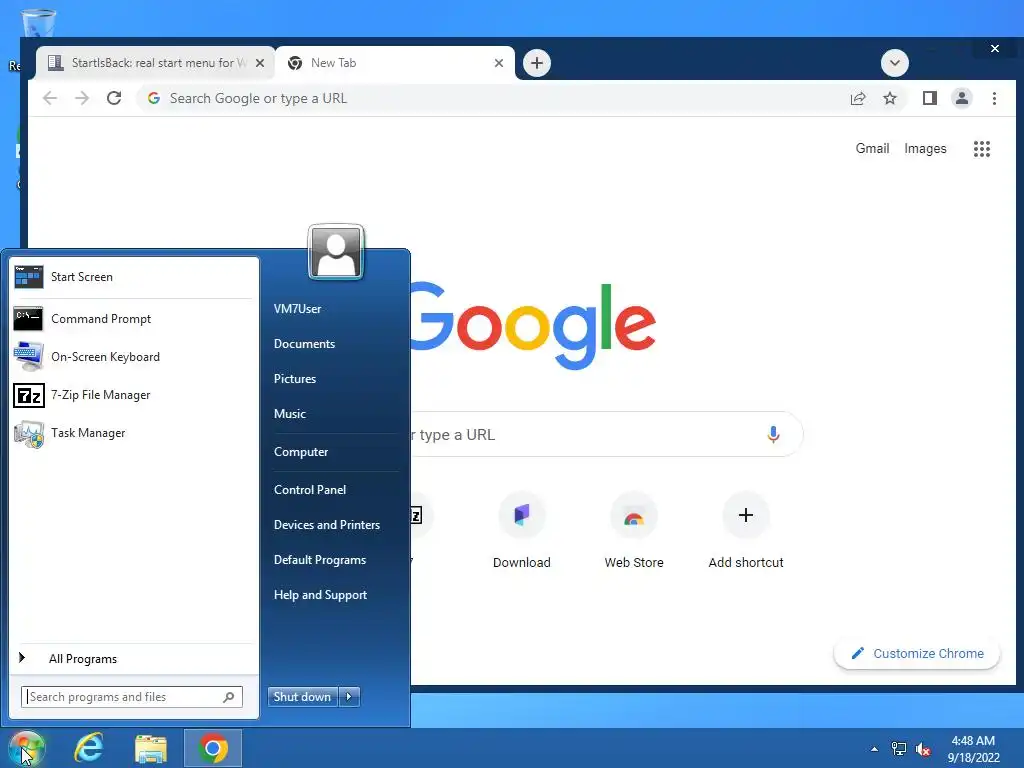Viewport: 1024px width, 768px height.
Task: Click the Images link
Action: point(925,148)
